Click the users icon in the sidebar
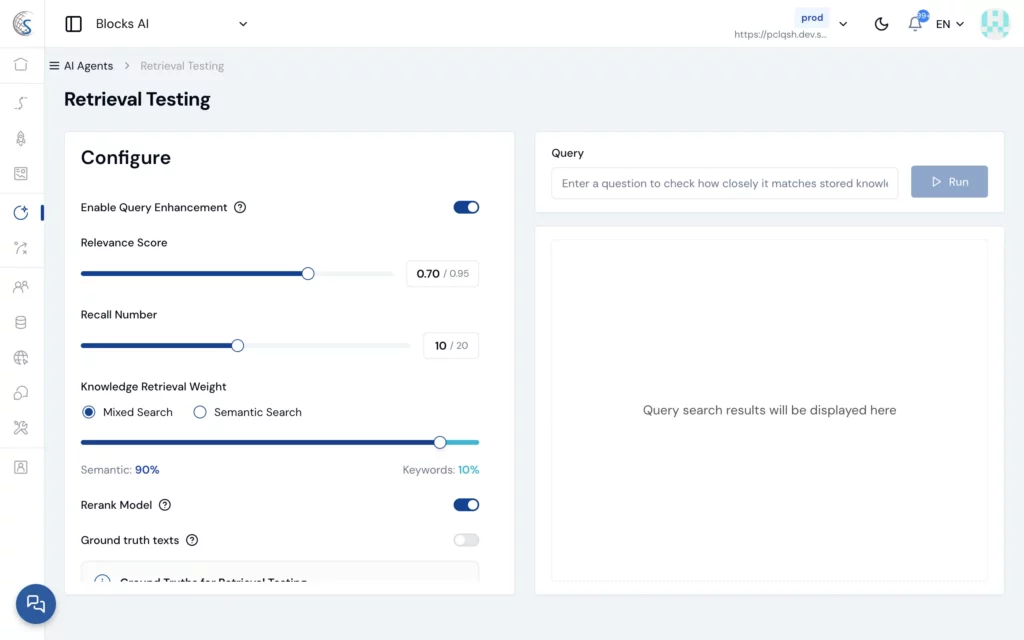 21,287
